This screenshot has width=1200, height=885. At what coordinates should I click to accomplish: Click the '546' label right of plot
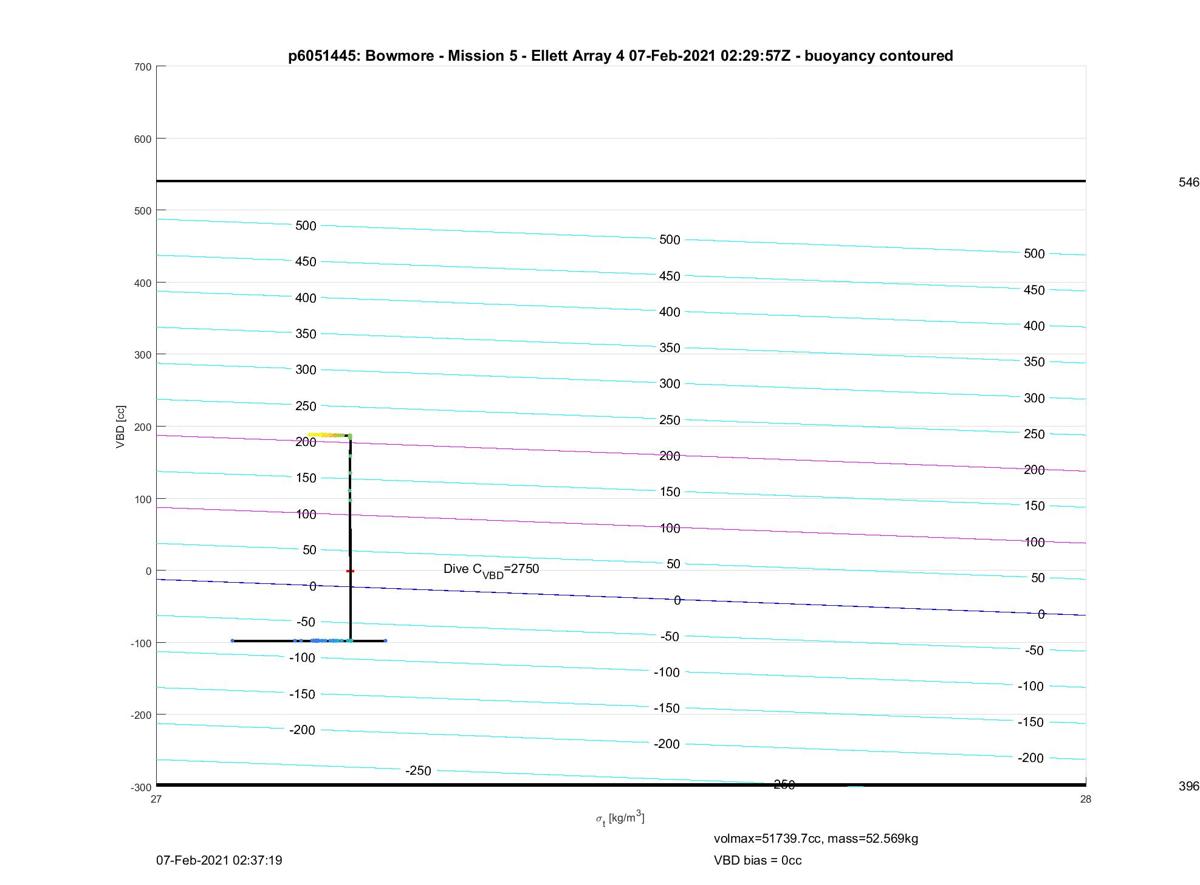click(x=1189, y=183)
